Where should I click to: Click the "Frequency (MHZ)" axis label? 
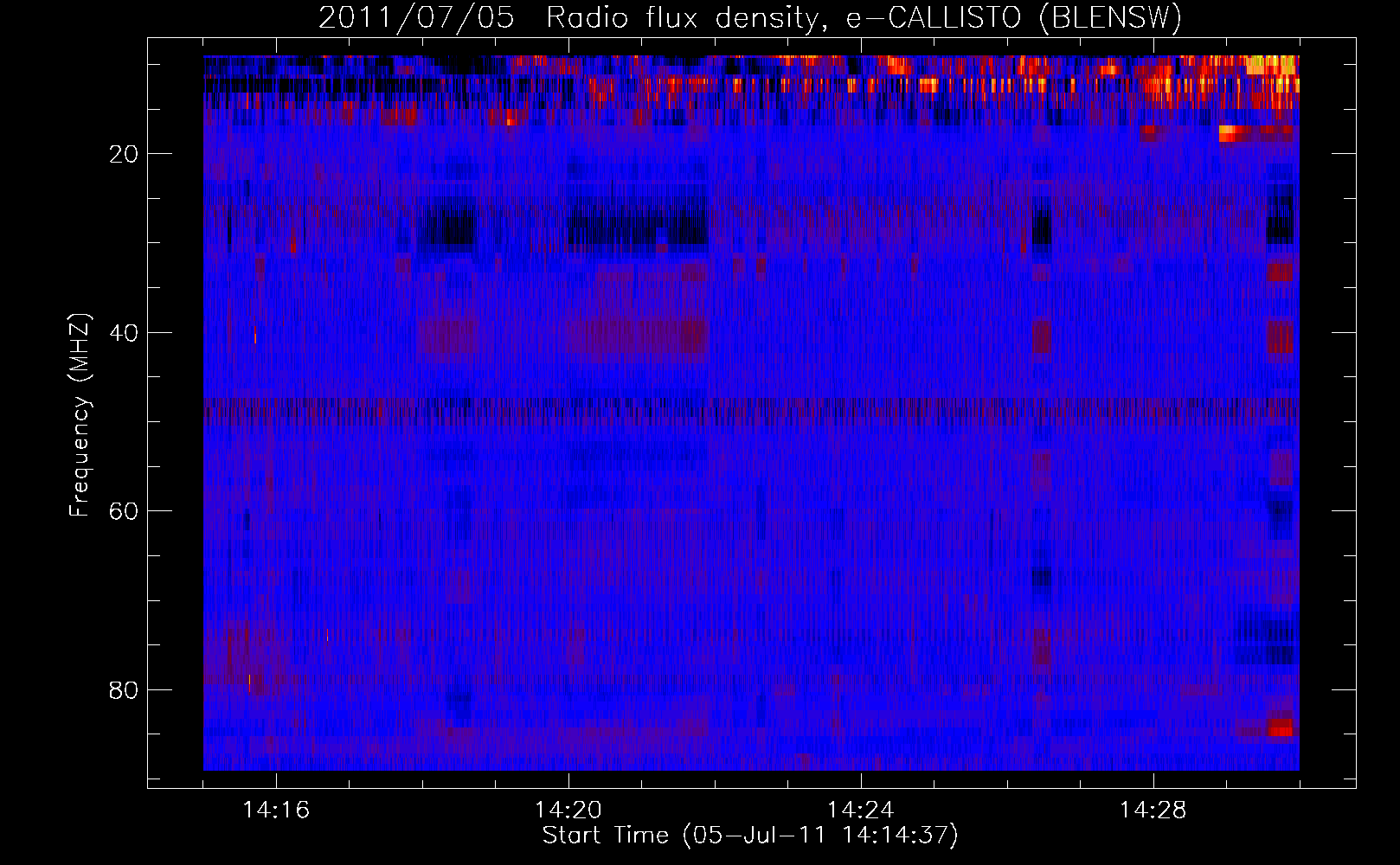[x=79, y=415]
